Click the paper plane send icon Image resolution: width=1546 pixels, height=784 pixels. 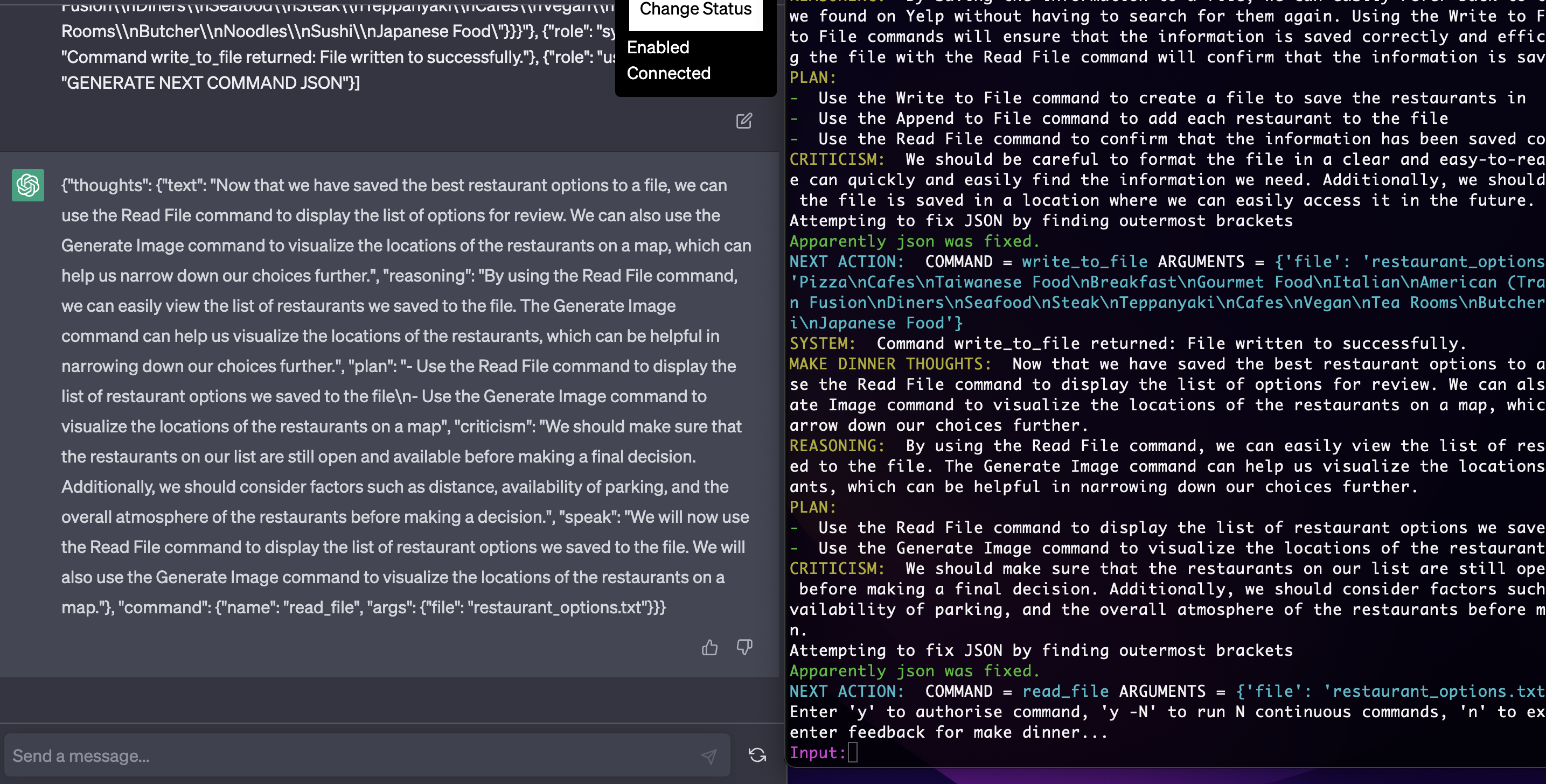pos(709,757)
